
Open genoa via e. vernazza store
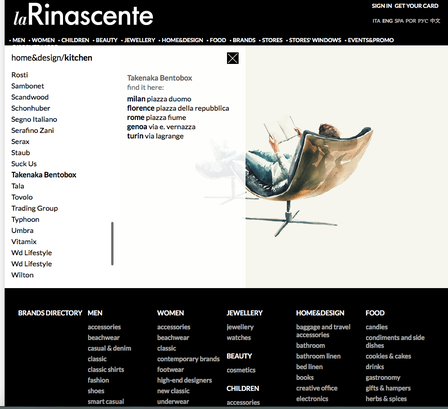point(161,127)
